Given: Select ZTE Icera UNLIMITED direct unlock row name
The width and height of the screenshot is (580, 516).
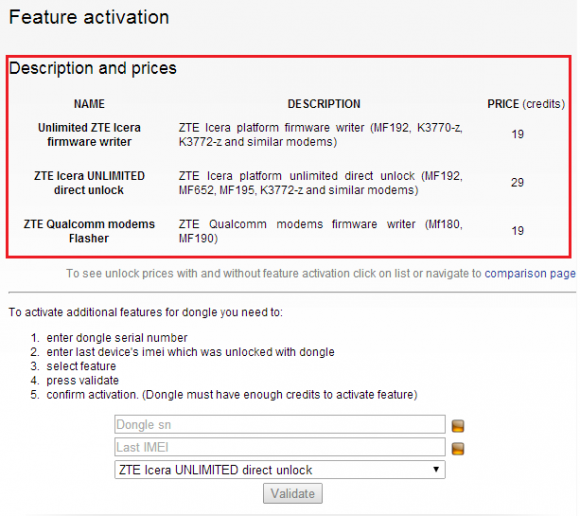Looking at the screenshot, I should pyautogui.click(x=89, y=183).
